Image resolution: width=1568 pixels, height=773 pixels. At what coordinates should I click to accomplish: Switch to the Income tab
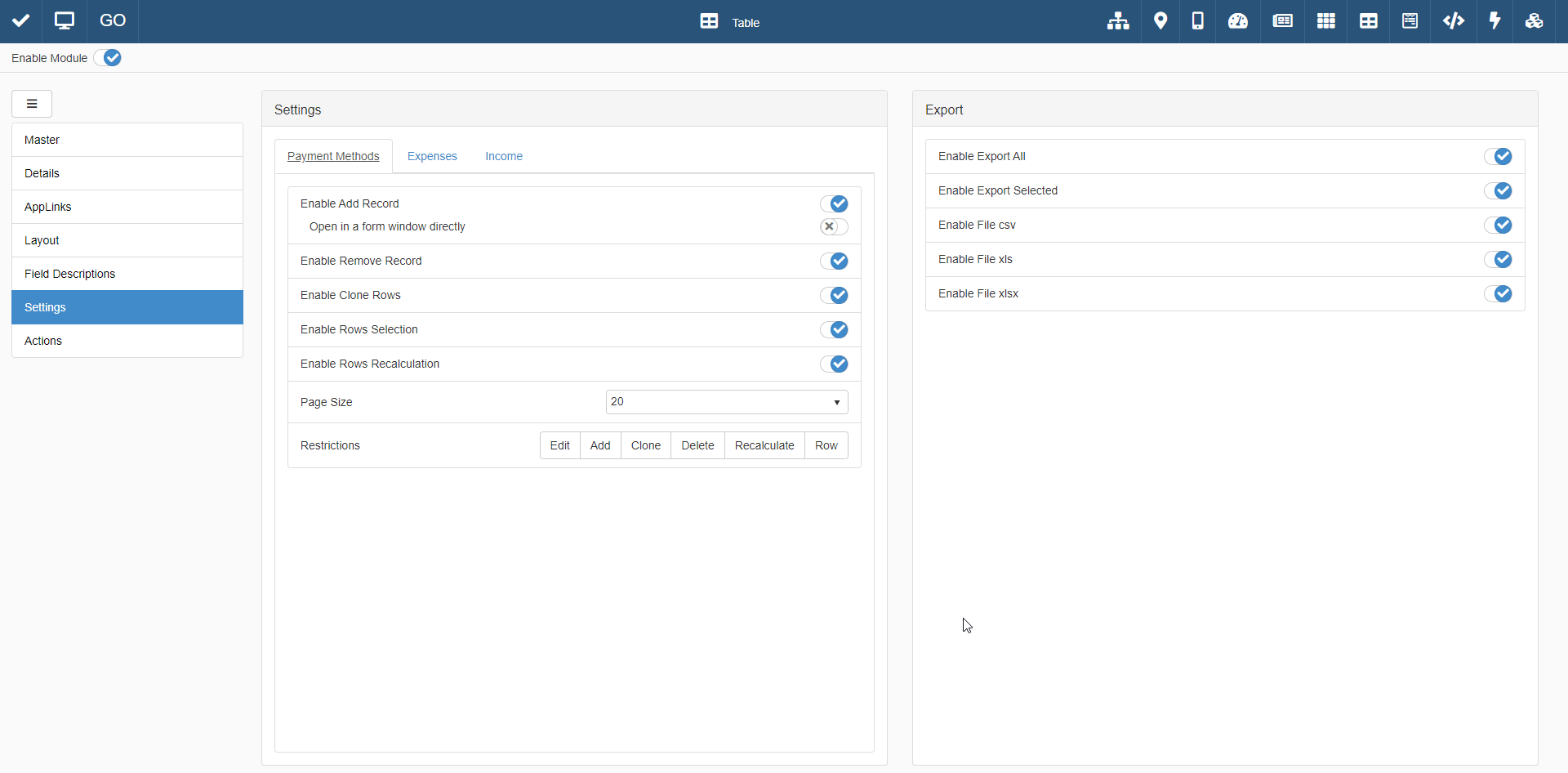(504, 157)
